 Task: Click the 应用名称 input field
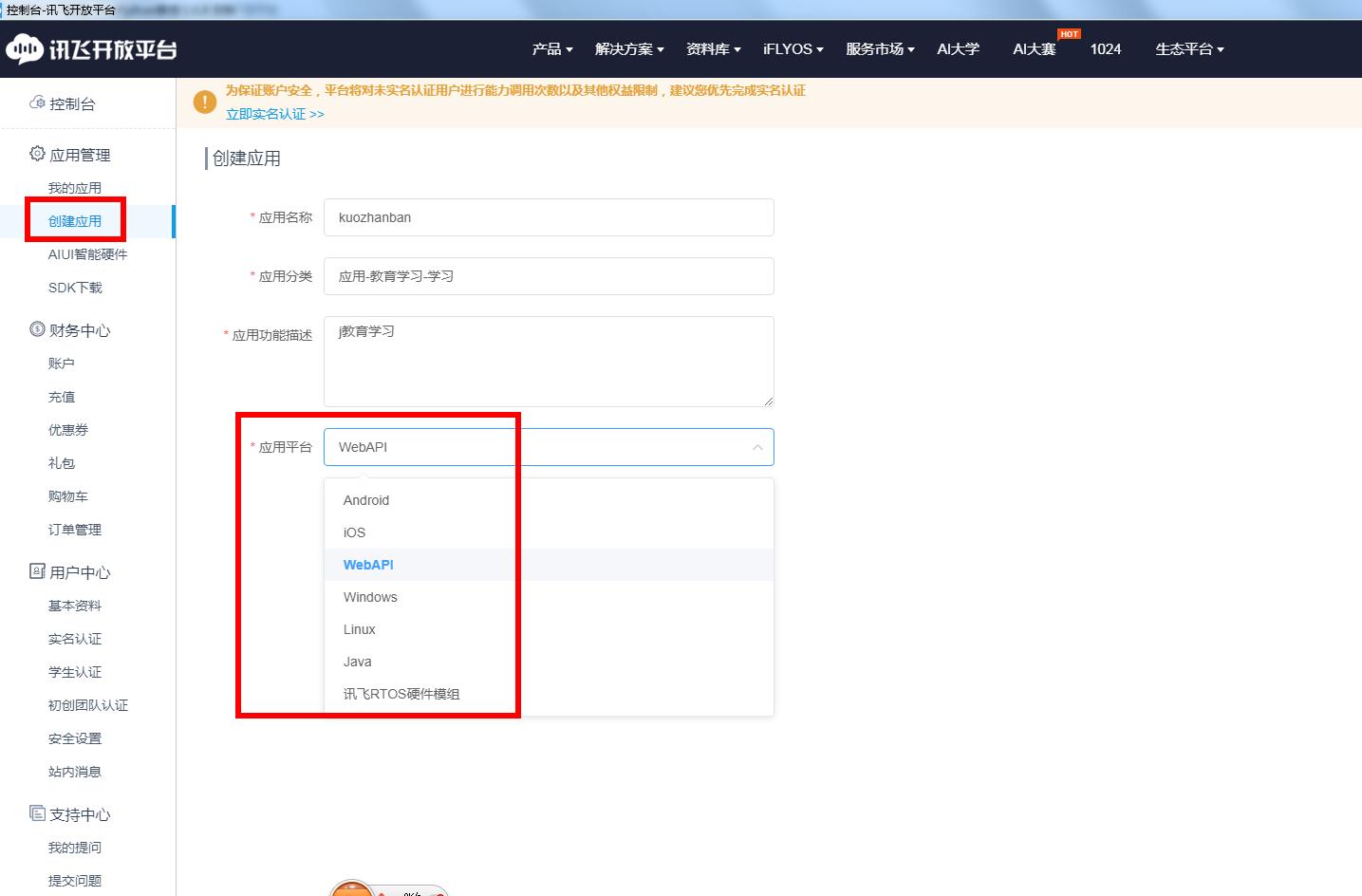click(549, 217)
